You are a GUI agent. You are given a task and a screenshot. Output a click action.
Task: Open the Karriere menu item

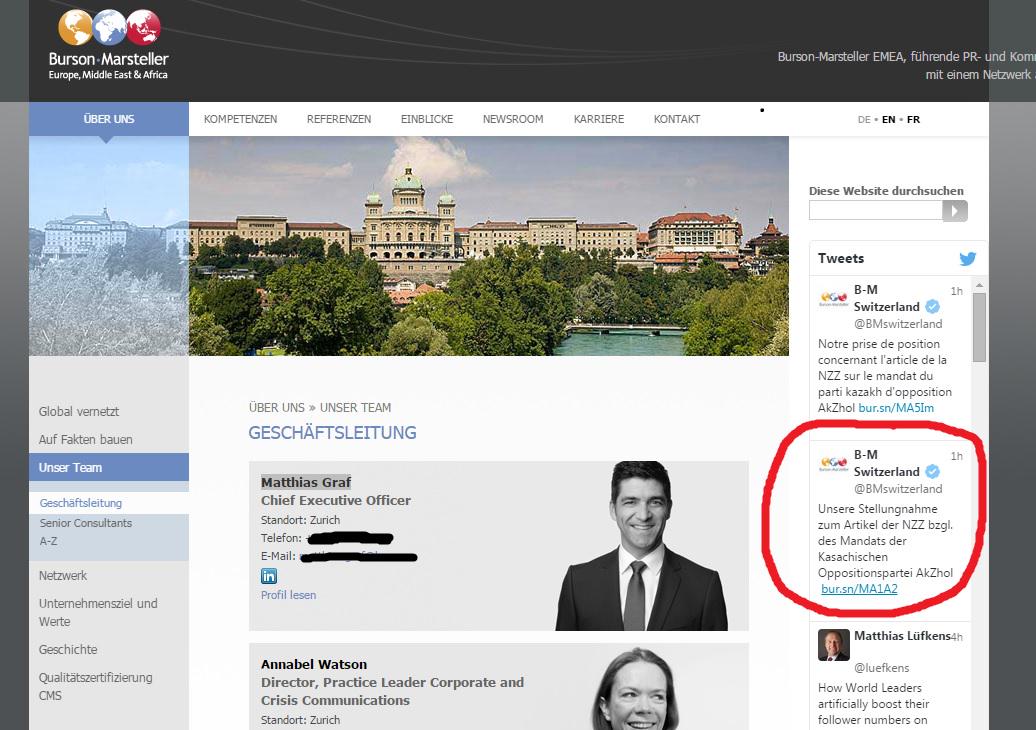coord(599,119)
